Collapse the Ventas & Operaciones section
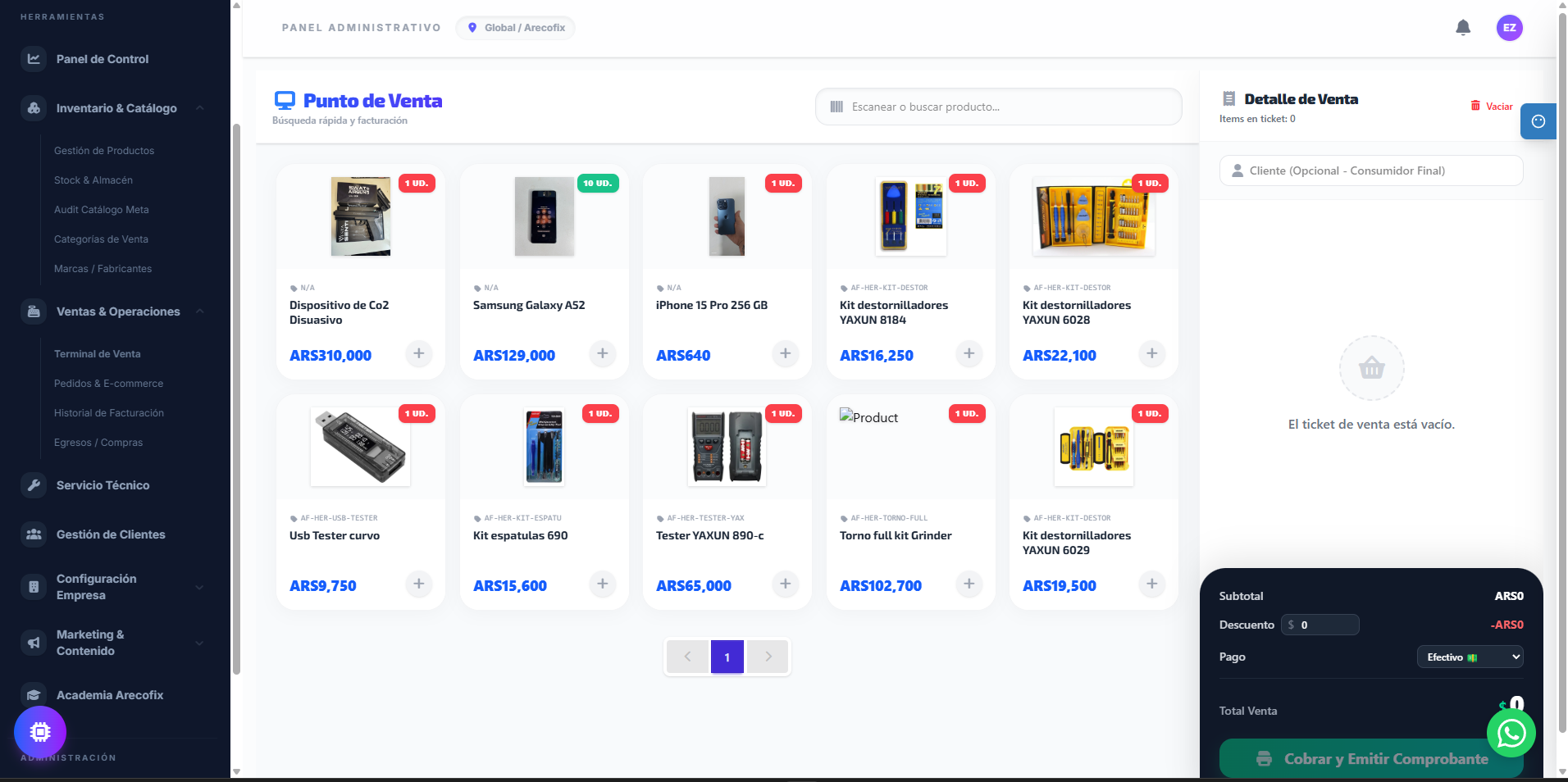Screen dimensions: 1568x782 (x=199, y=311)
